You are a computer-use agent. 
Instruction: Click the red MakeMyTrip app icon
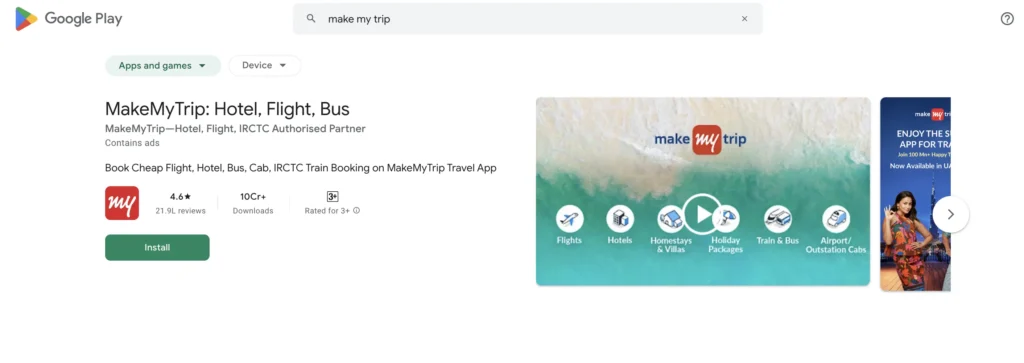point(122,203)
